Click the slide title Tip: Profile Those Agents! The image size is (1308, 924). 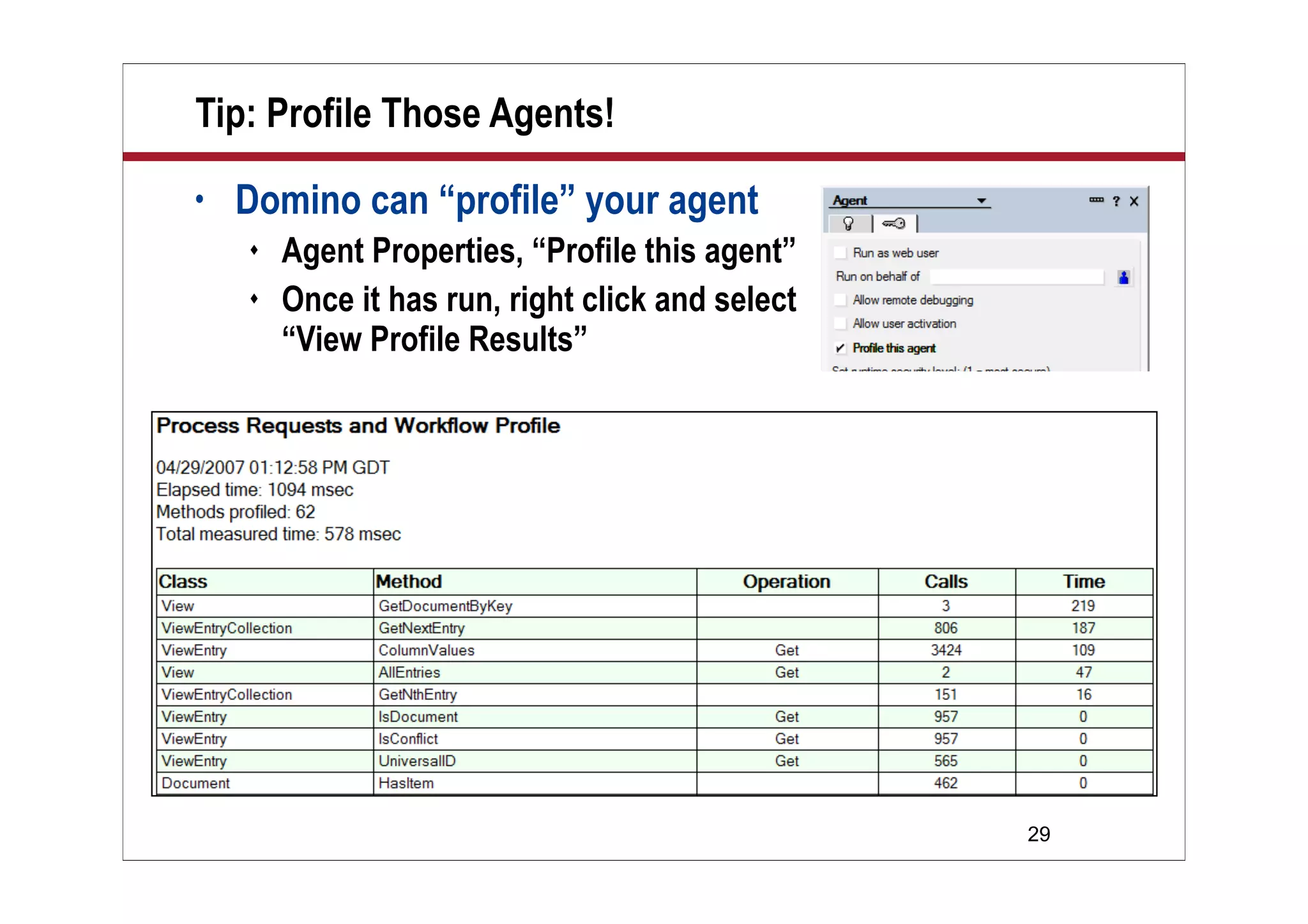pos(405,114)
